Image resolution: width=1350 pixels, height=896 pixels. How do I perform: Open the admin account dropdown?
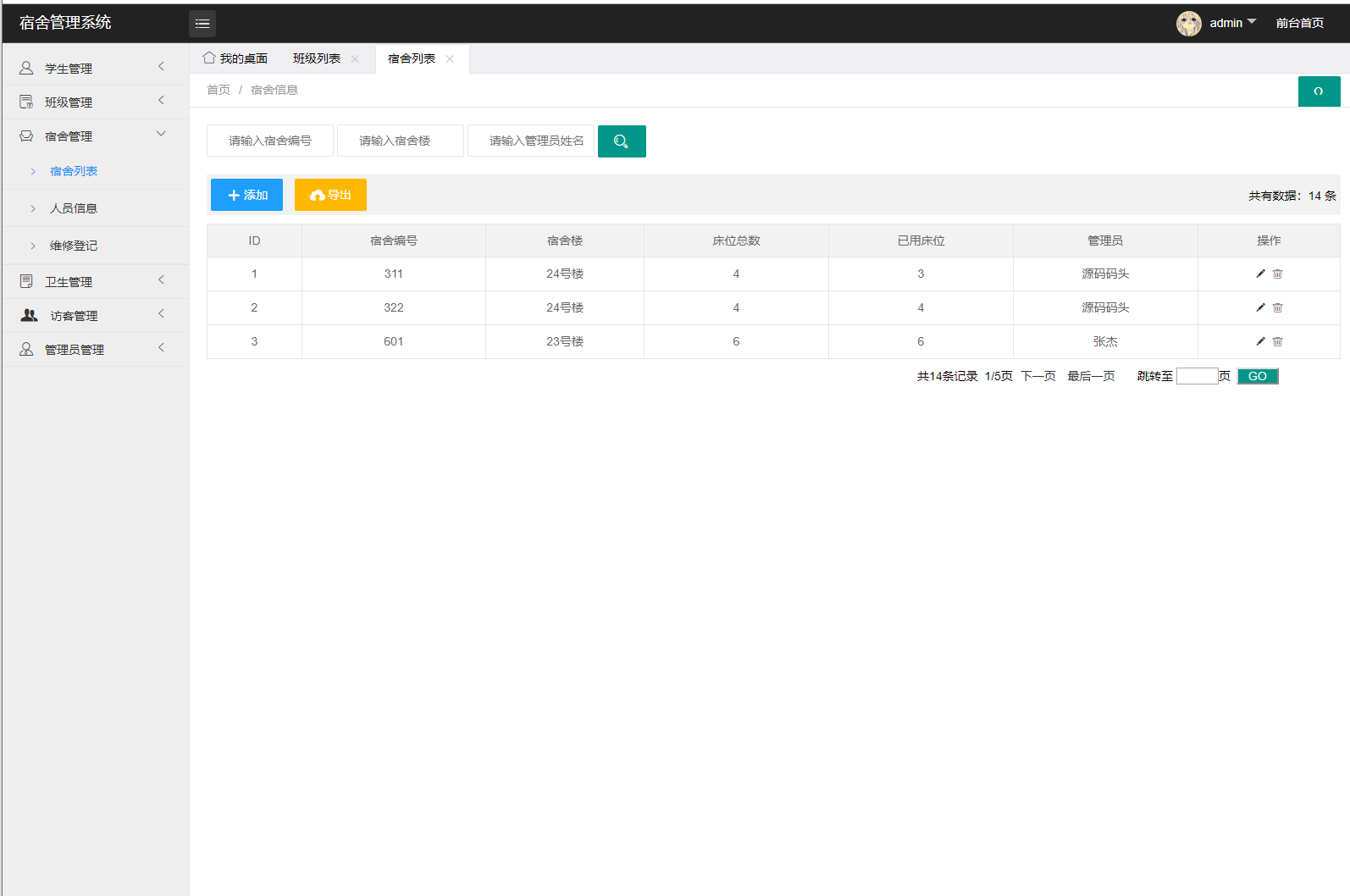1232,23
